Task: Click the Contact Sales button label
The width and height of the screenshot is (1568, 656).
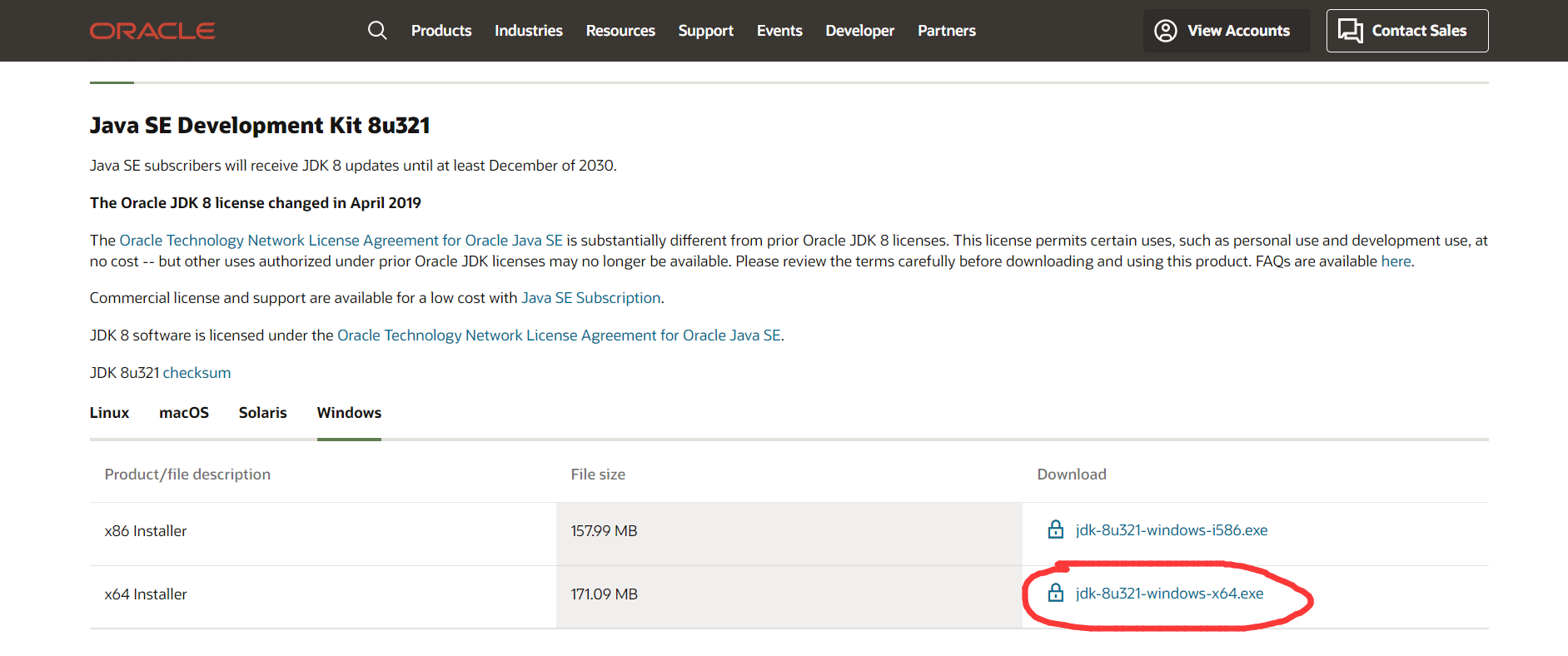Action: [x=1419, y=31]
